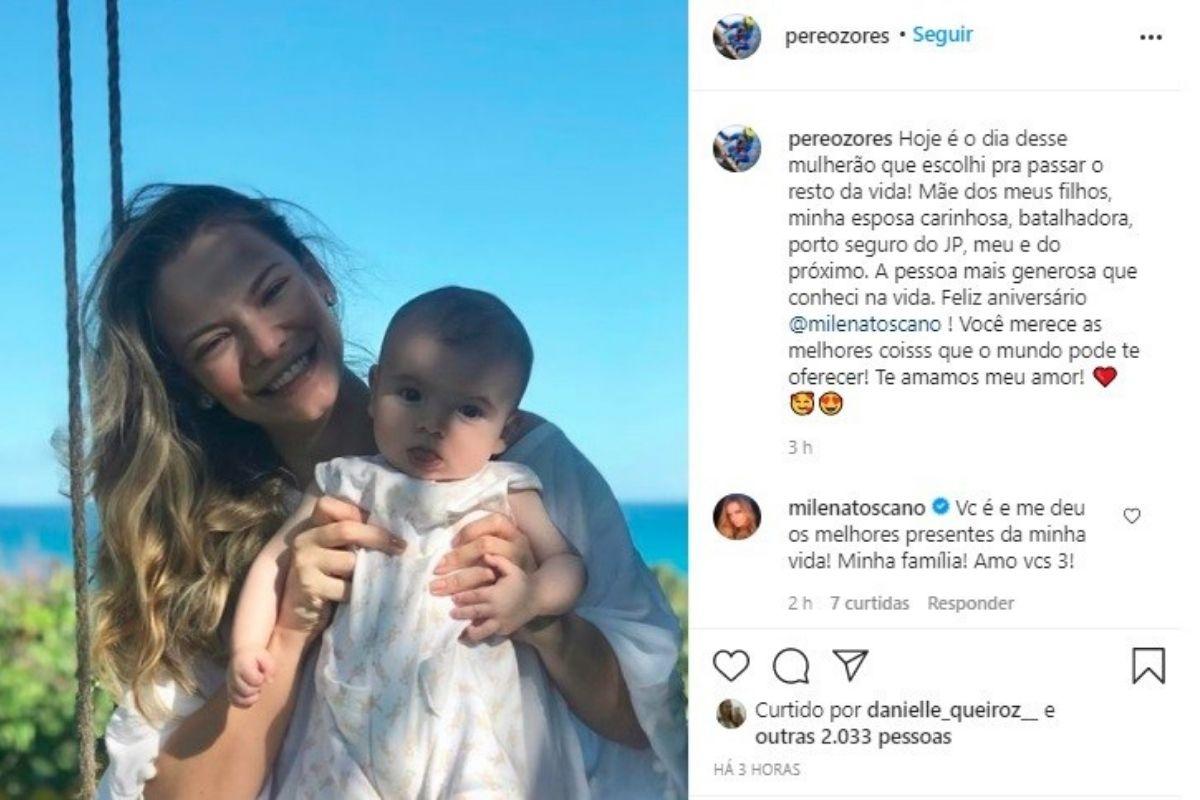This screenshot has width=1200, height=800.
Task: Share the post via paper plane icon
Action: point(850,665)
